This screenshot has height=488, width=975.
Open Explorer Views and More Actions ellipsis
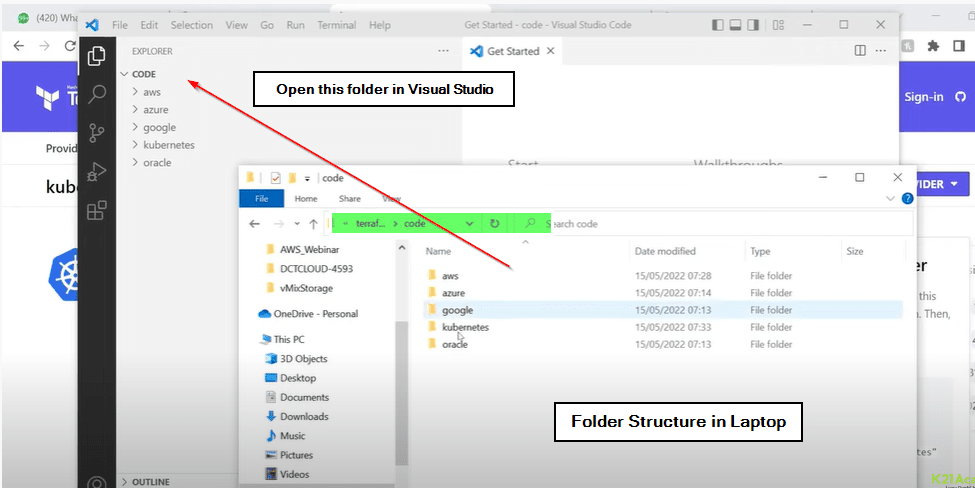[443, 51]
